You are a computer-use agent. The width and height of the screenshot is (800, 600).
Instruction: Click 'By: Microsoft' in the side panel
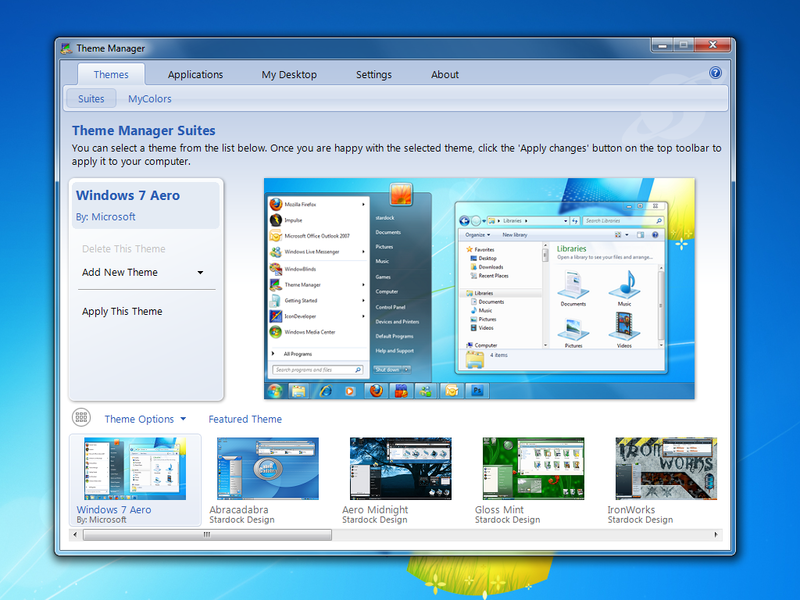tap(106, 217)
